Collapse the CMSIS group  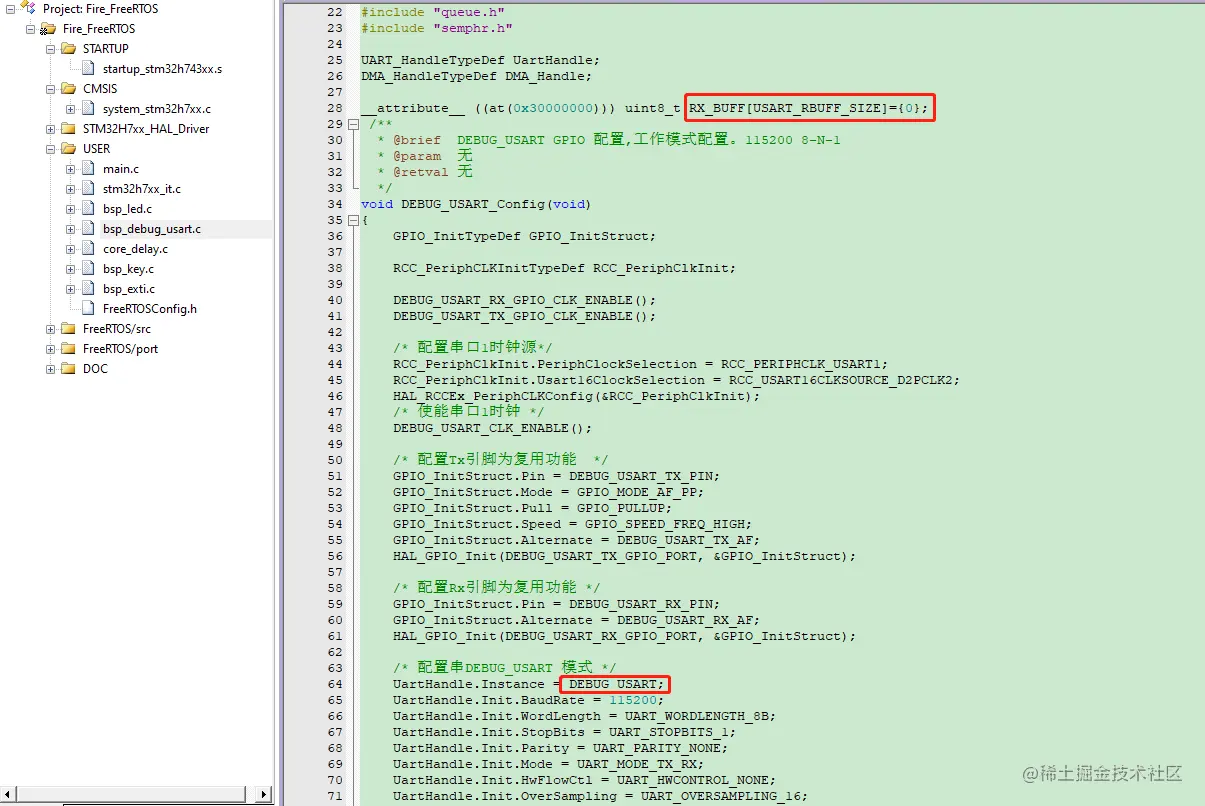click(51, 89)
